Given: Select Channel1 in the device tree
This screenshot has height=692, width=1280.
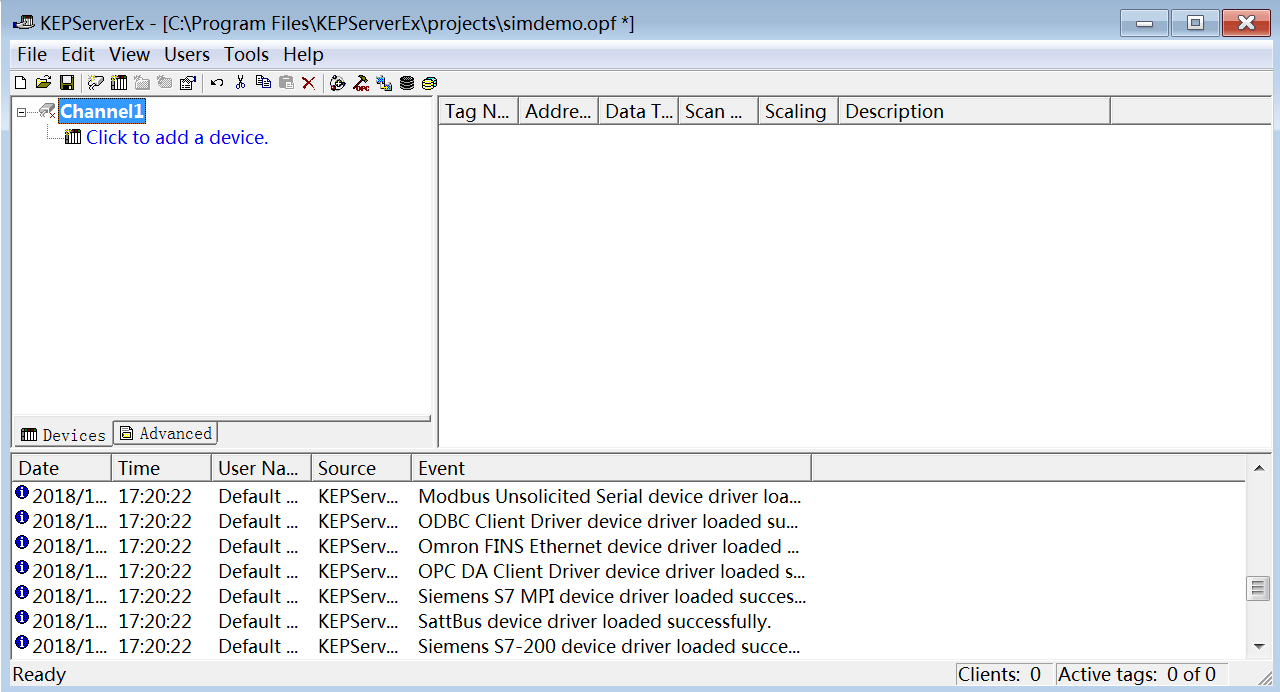Looking at the screenshot, I should (102, 111).
